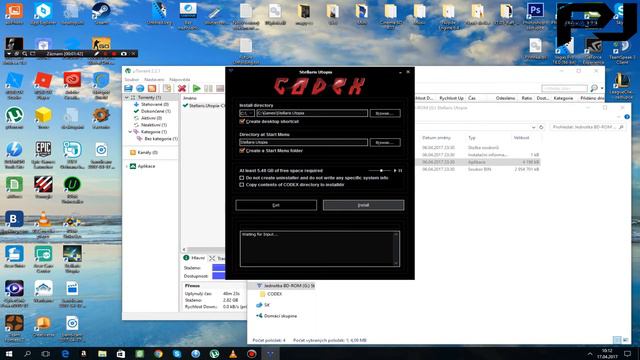The height and width of the screenshot is (360, 640).
Task: Select Neaktivní in uTorrent sidebar
Action: tap(153, 125)
